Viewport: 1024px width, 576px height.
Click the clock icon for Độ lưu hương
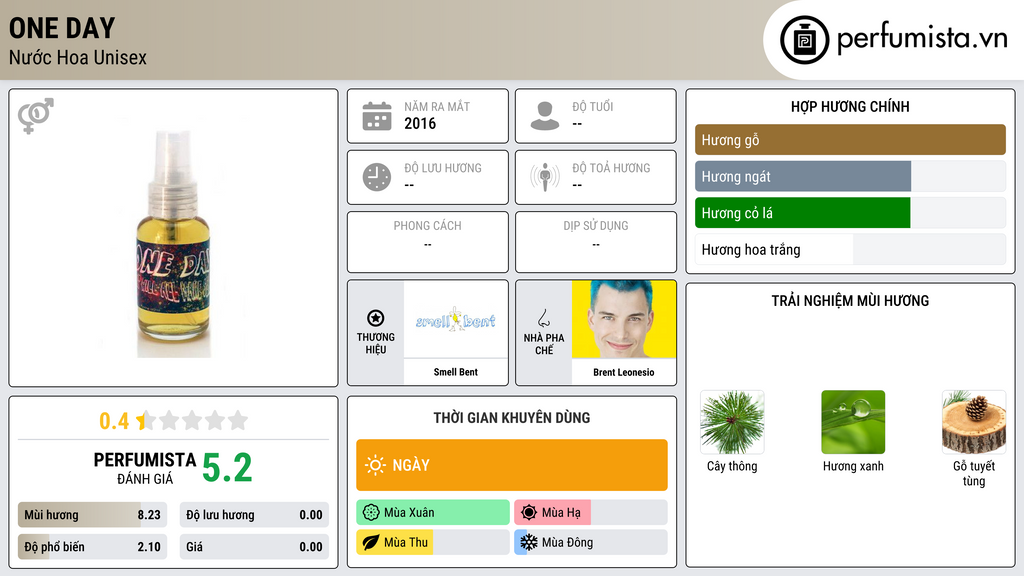click(377, 177)
